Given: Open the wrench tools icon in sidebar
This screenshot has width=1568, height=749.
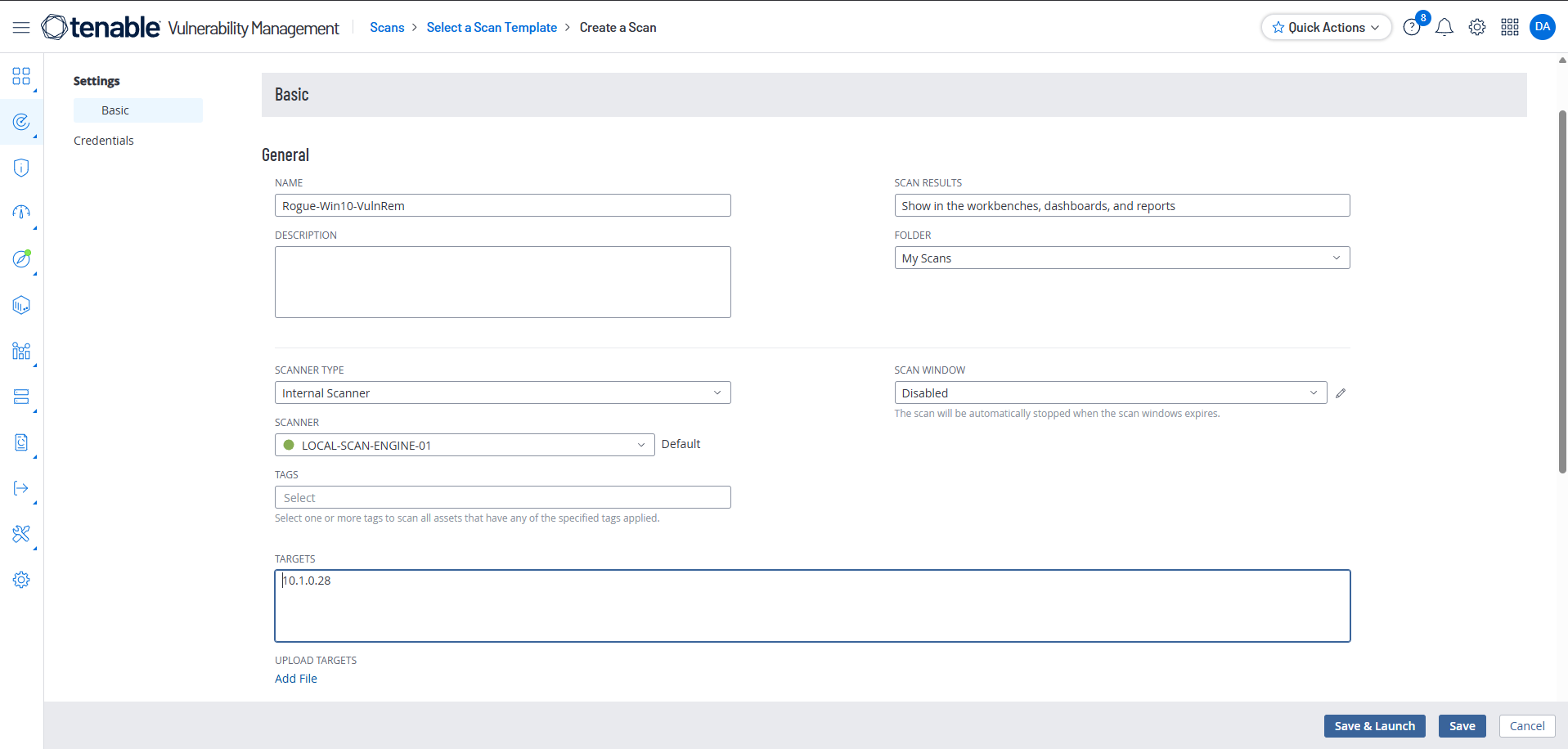Looking at the screenshot, I should [x=21, y=534].
